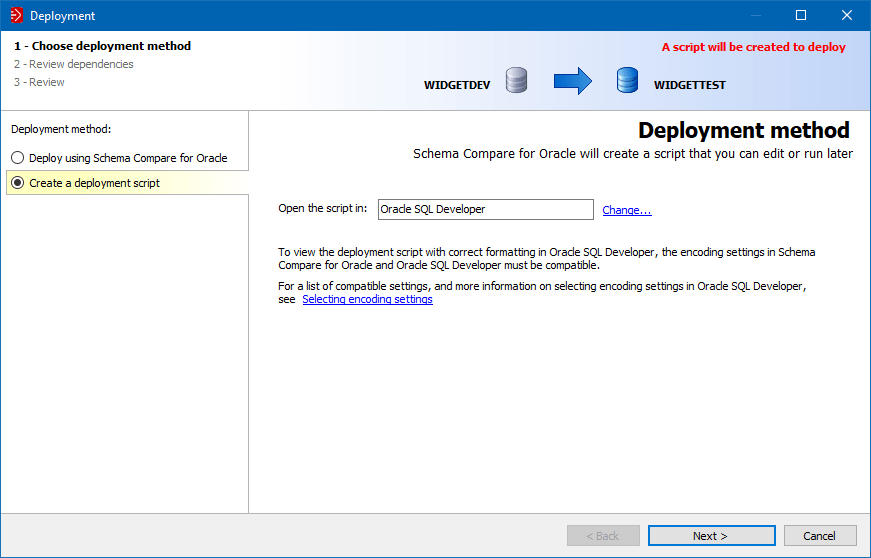Go to step 1 Choose deployment method
This screenshot has width=871, height=558.
tap(102, 46)
